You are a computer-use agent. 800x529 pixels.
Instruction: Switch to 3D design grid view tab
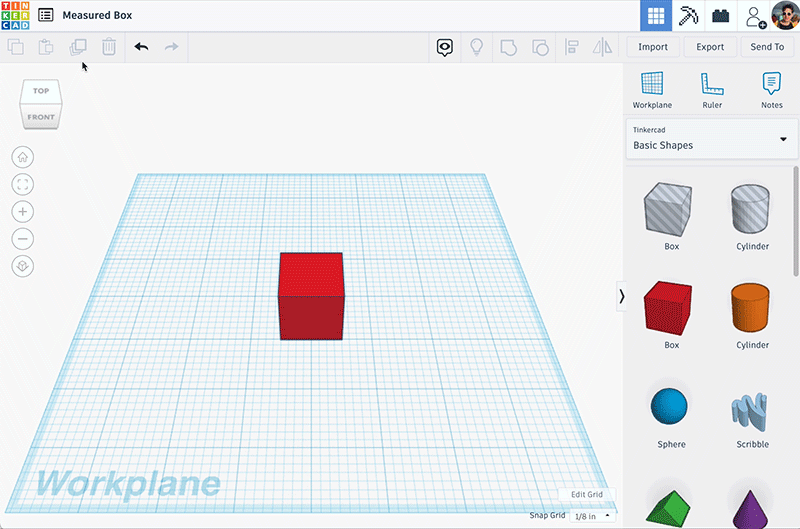point(656,16)
